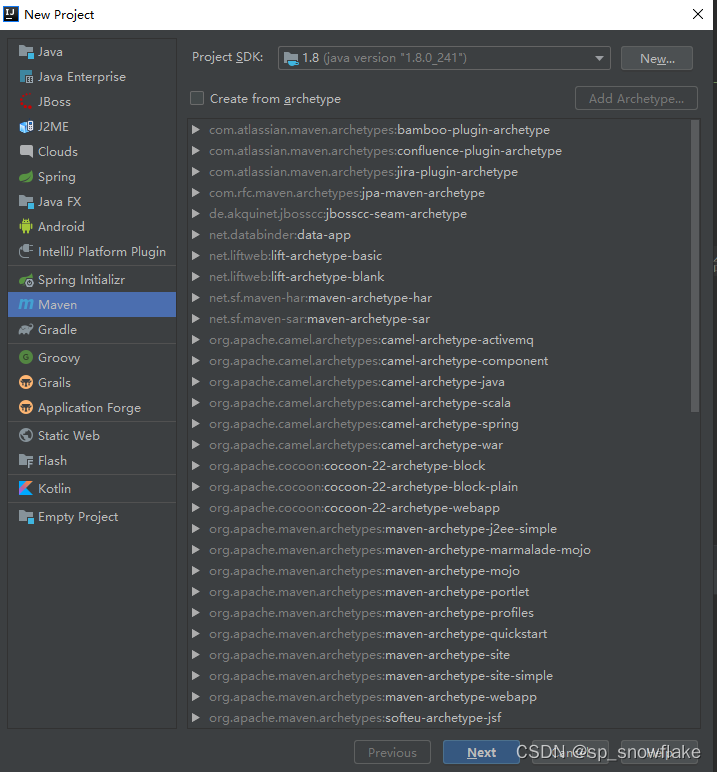Click the JBoss icon in sidebar
Image resolution: width=717 pixels, height=772 pixels.
(26, 101)
